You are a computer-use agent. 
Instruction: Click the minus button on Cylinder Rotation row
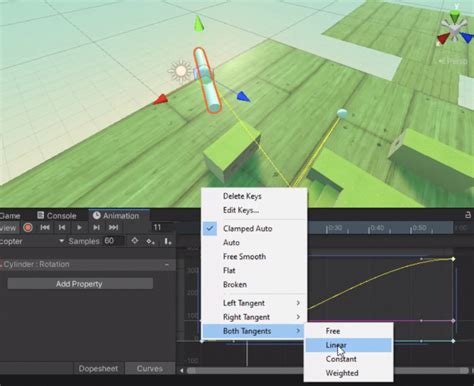(167, 265)
